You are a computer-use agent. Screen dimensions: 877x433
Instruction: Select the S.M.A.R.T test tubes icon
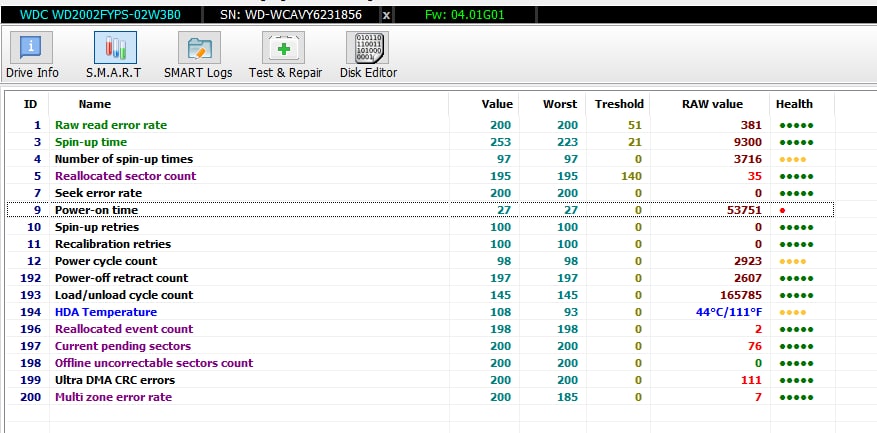tap(115, 48)
